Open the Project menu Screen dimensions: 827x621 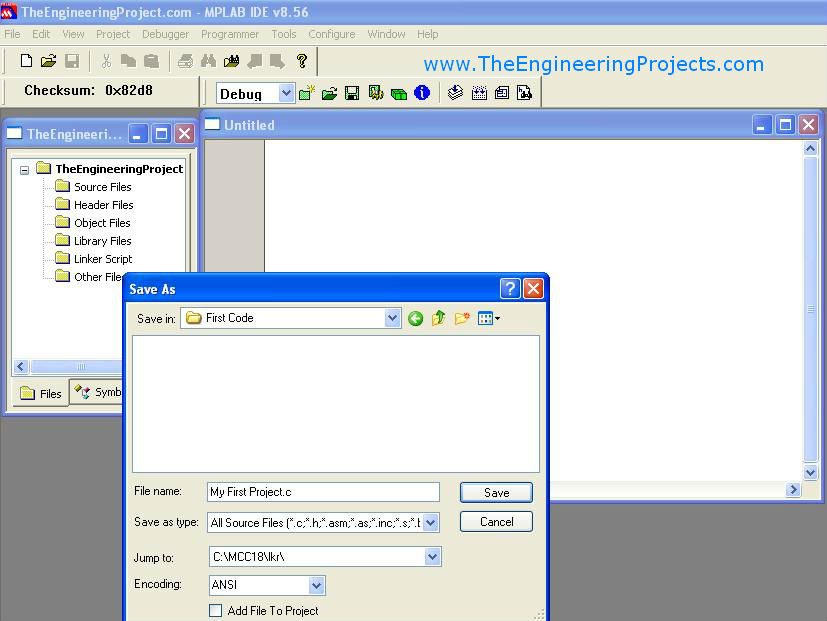113,34
